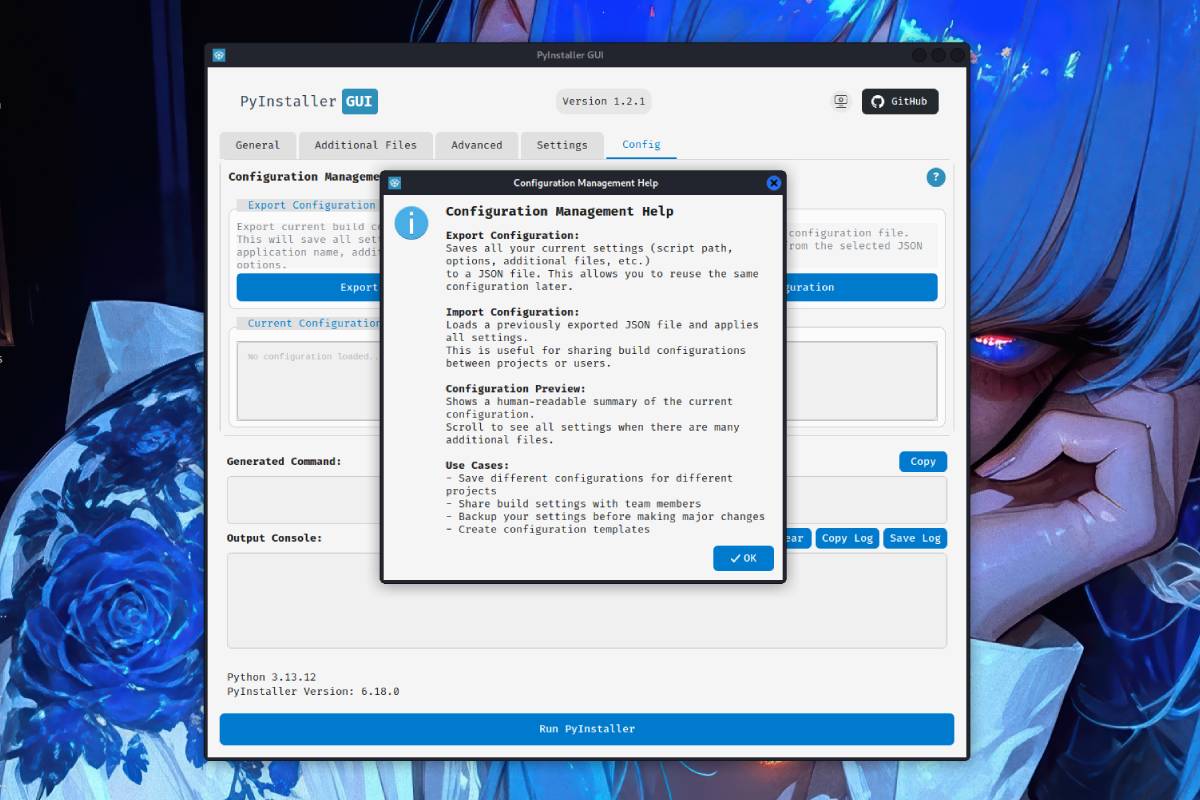
Task: Click the 'Use Cases:' heading in help dialog
Action: pos(478,465)
